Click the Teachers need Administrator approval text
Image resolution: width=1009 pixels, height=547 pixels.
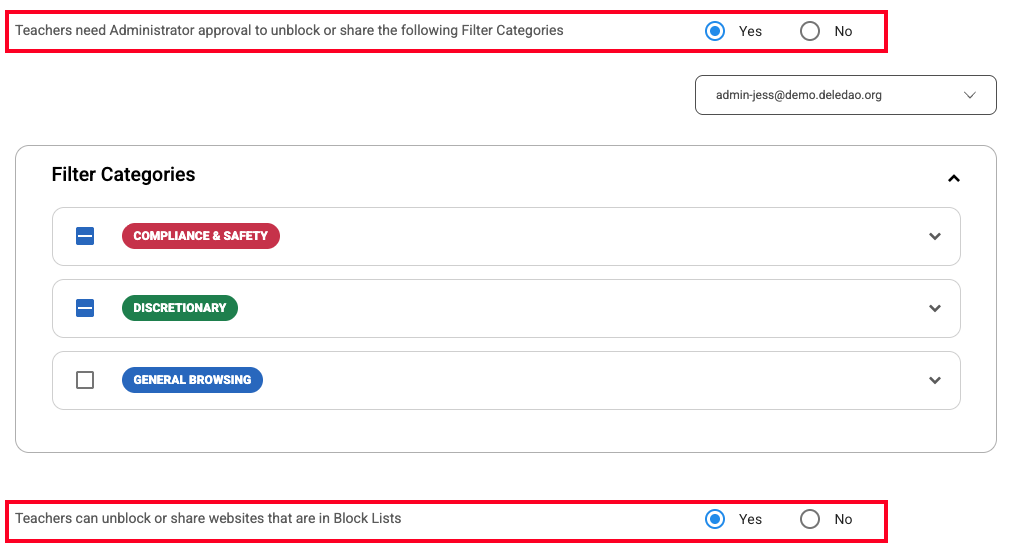coord(289,31)
